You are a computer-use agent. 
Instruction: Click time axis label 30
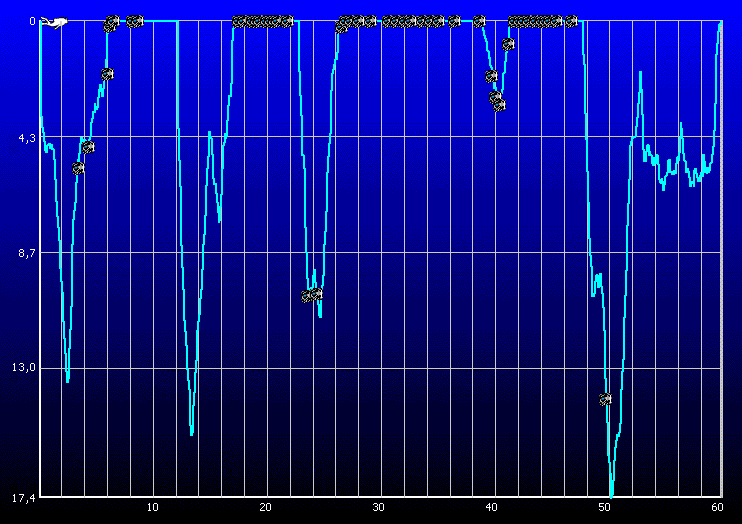(x=379, y=507)
